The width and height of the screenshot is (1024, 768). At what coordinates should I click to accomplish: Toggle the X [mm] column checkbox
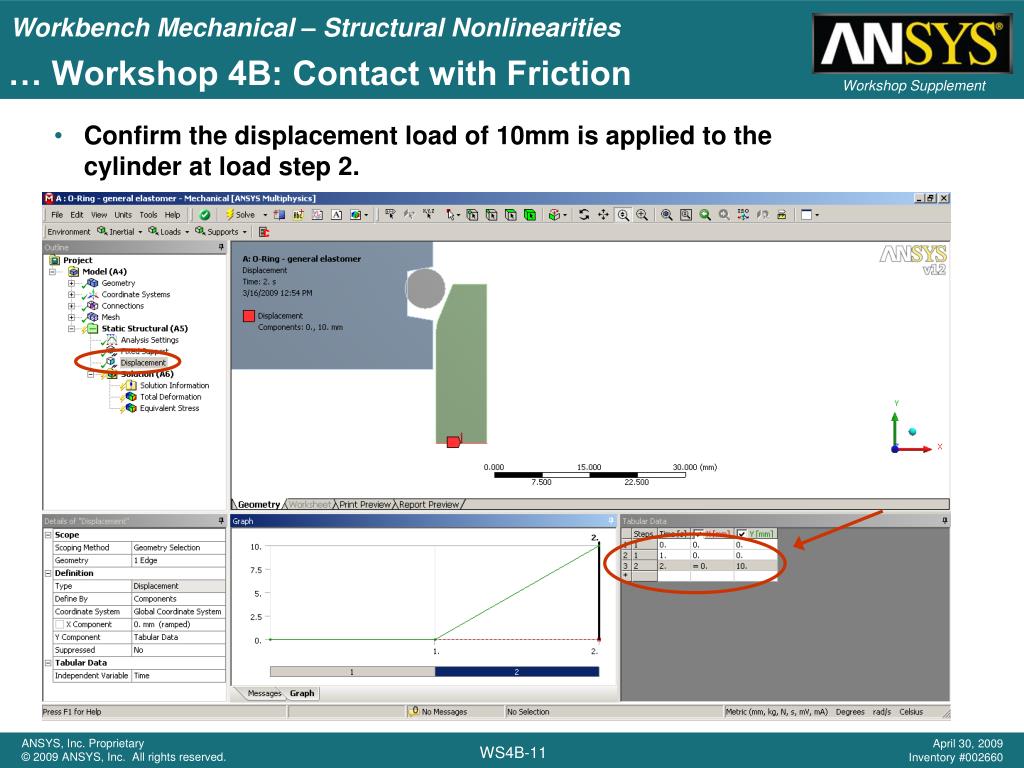[699, 534]
